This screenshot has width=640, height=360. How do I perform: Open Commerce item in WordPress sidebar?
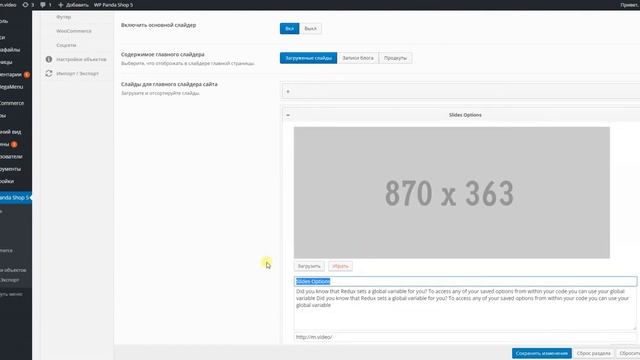point(12,103)
